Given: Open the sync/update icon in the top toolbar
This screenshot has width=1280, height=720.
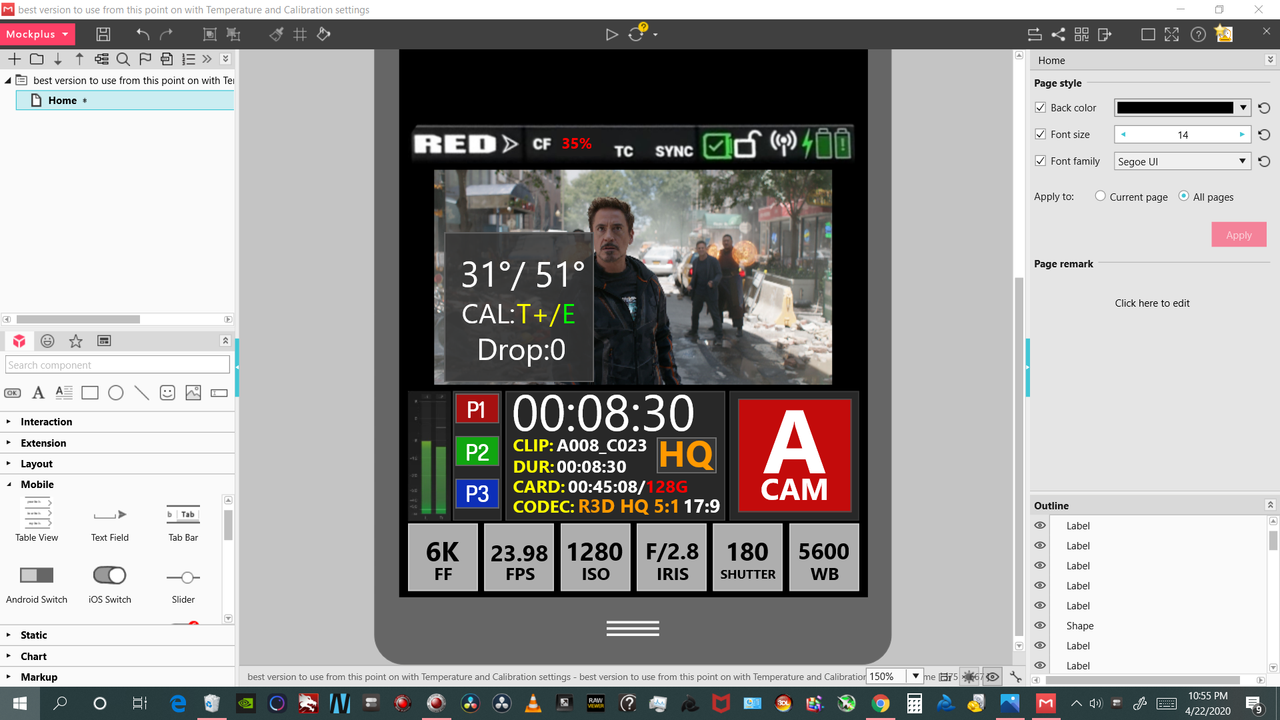Looking at the screenshot, I should click(x=637, y=33).
